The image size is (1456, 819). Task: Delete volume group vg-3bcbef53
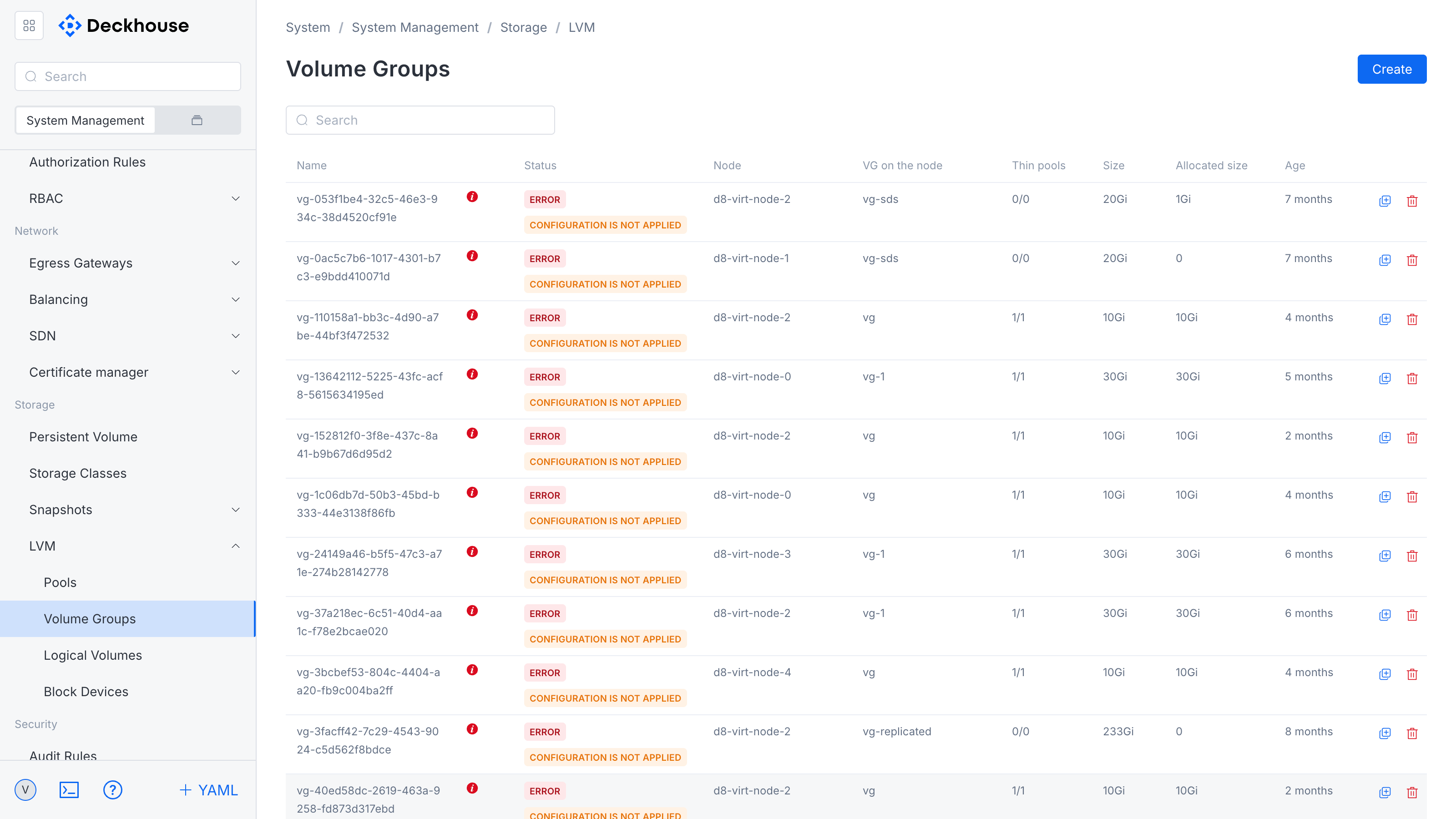(x=1412, y=674)
